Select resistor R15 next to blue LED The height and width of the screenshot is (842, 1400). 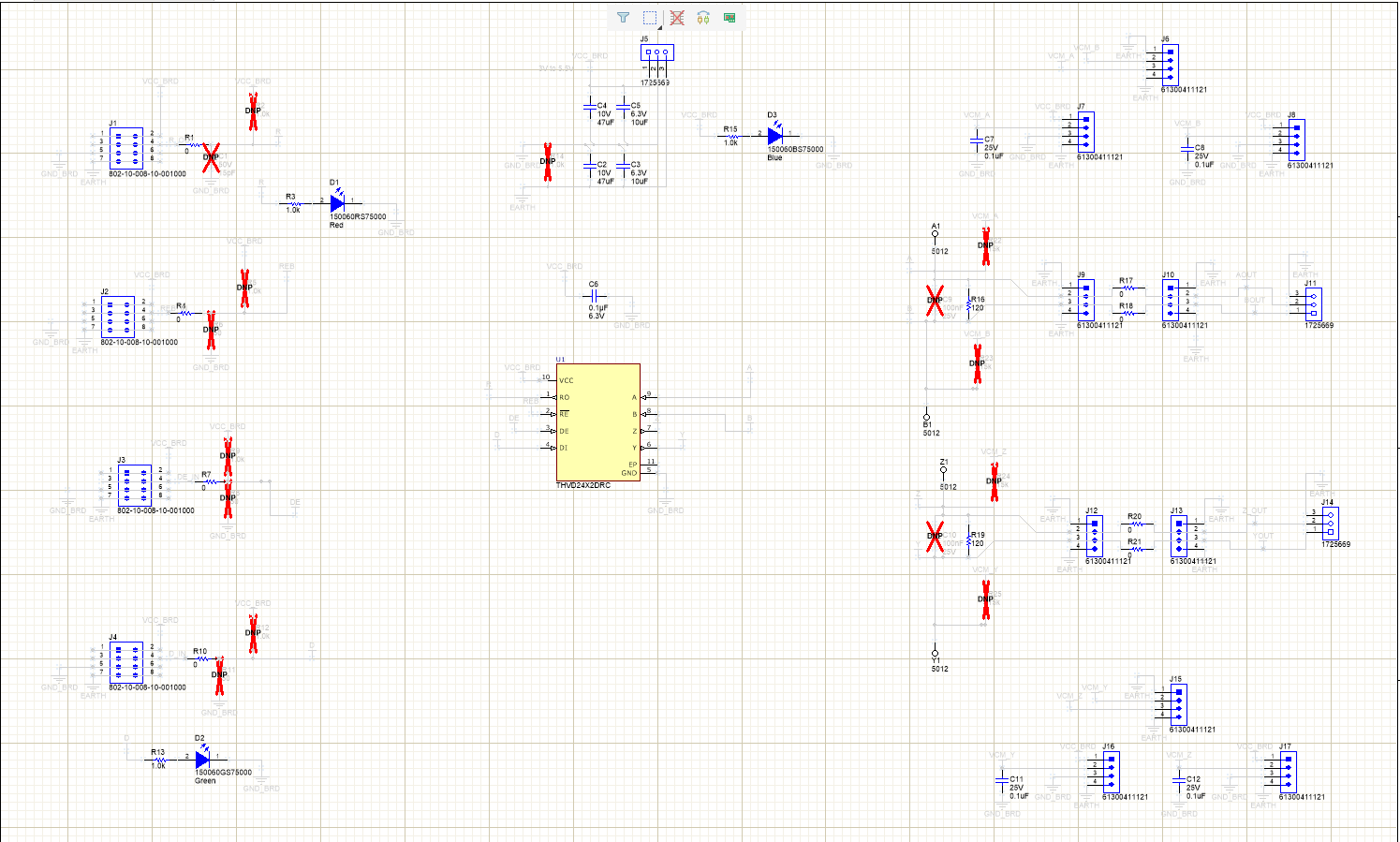coord(731,137)
